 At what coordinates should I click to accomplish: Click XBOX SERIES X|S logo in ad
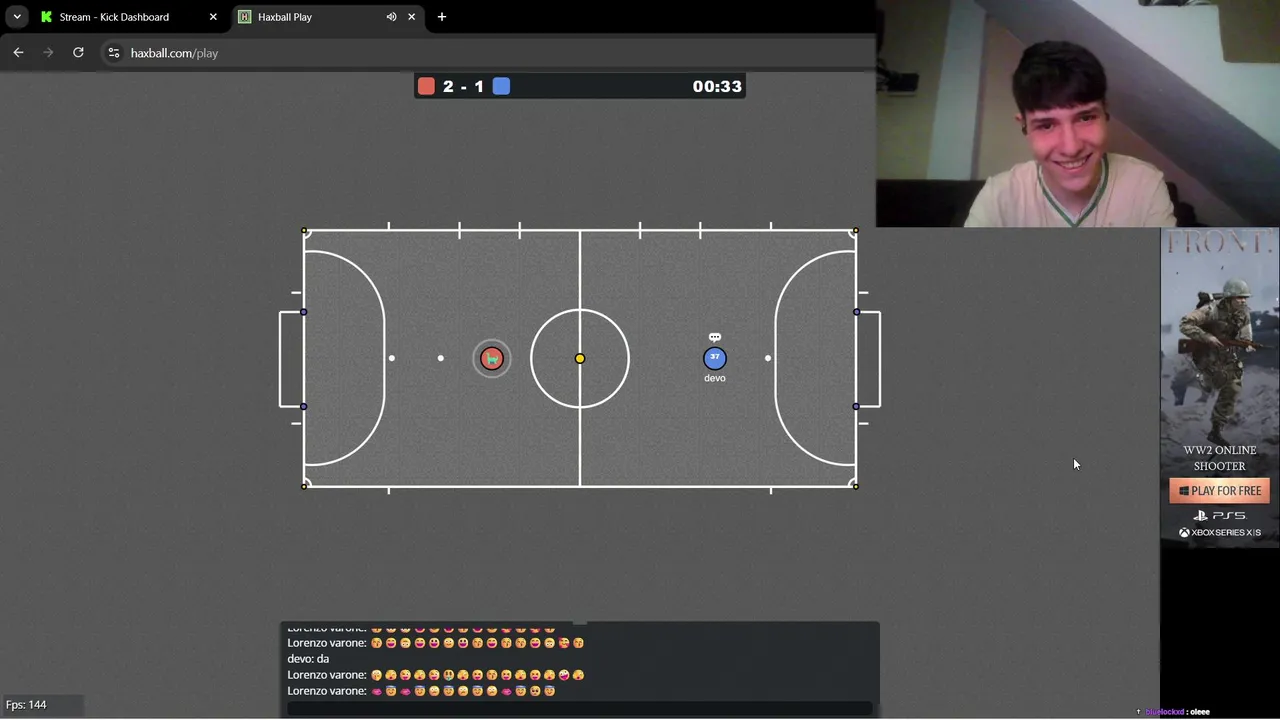pyautogui.click(x=1219, y=532)
